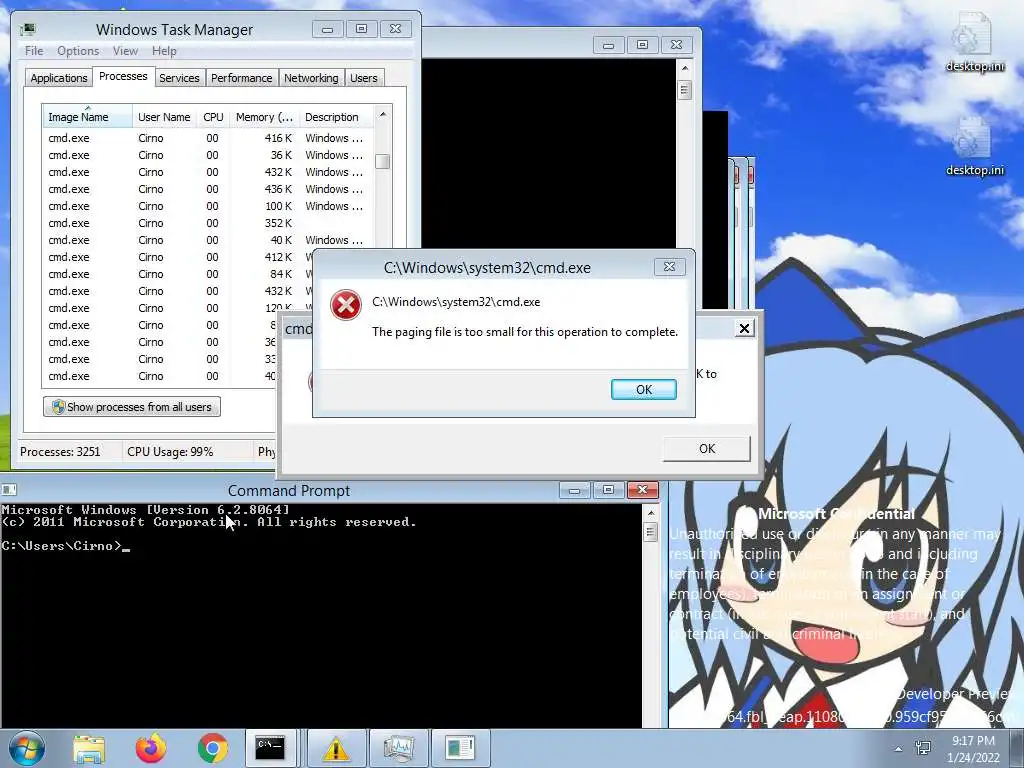Open the File menu in Task Manager
Image resolution: width=1024 pixels, height=768 pixels.
(x=33, y=51)
